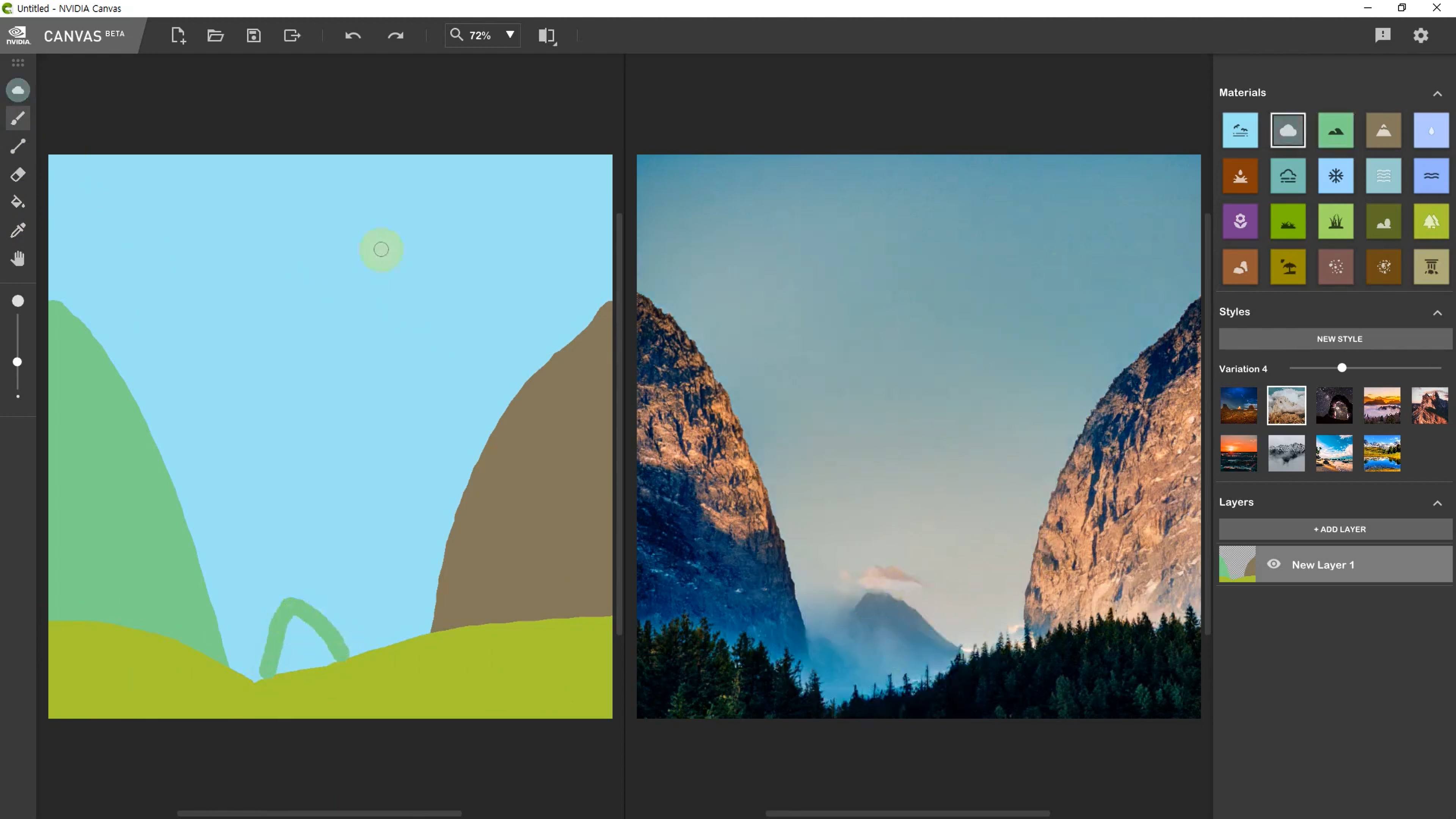Screen dimensions: 1456x819
Task: Select the Eyedropper tool
Action: 17,231
